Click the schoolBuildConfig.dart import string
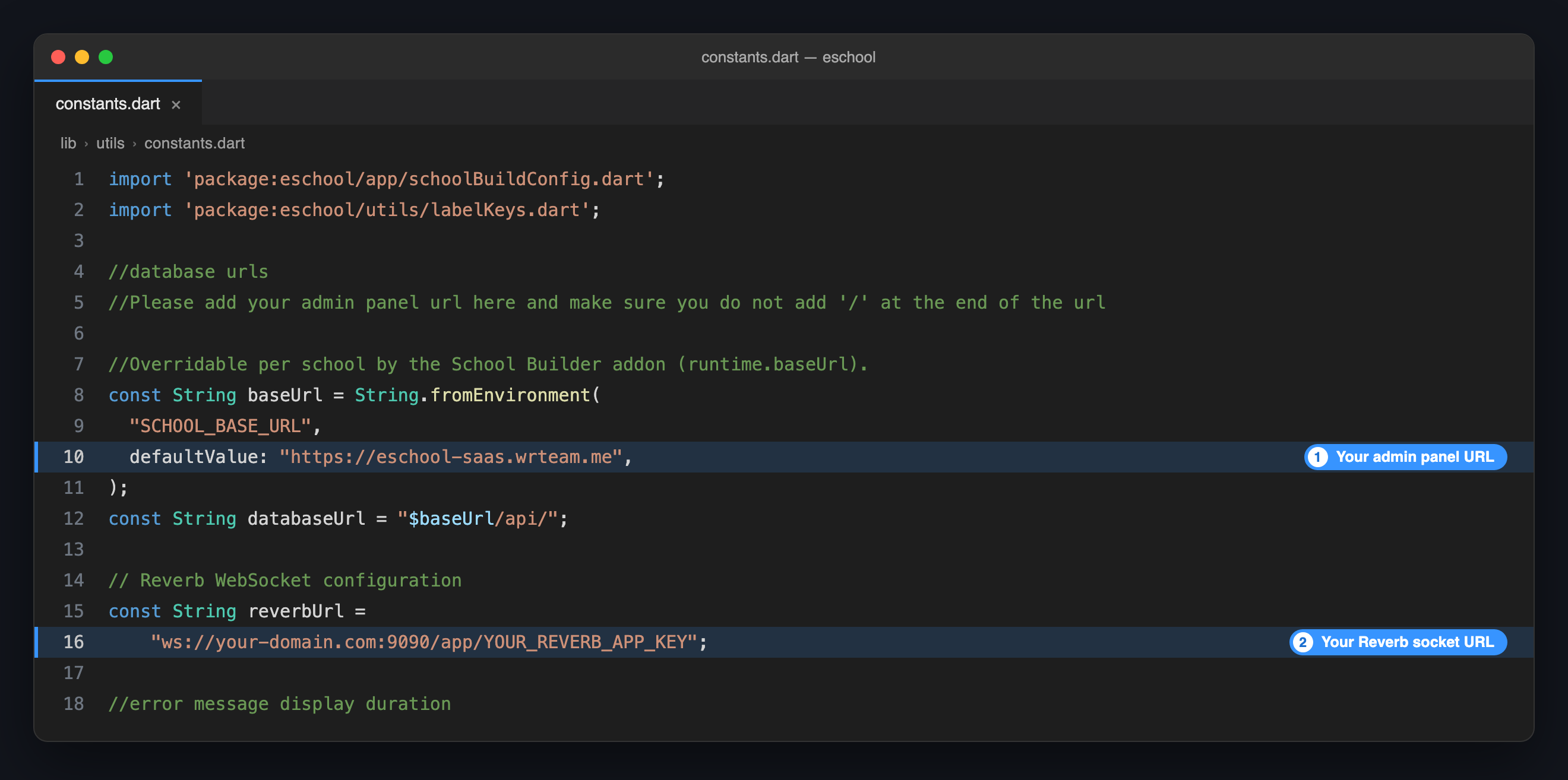1568x780 pixels. point(419,179)
